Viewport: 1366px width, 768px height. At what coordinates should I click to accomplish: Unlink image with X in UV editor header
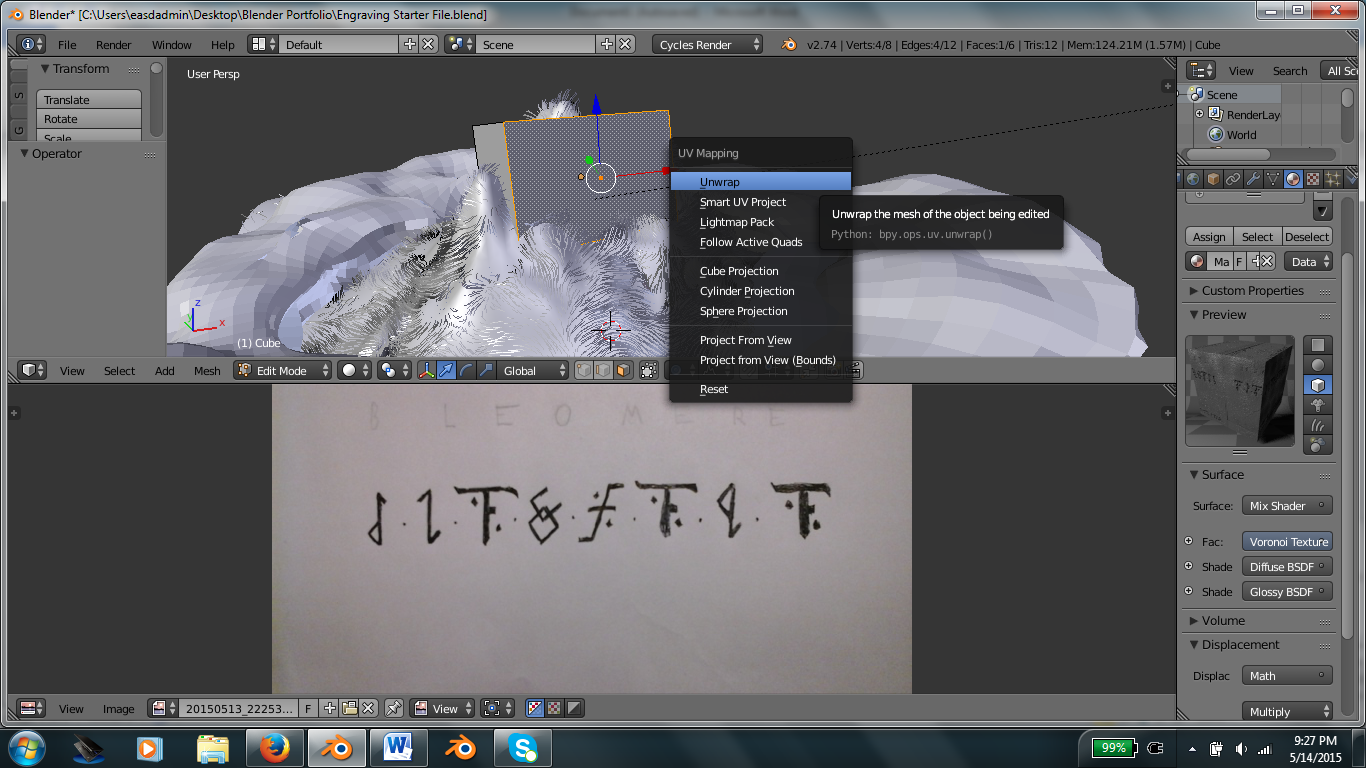[368, 709]
